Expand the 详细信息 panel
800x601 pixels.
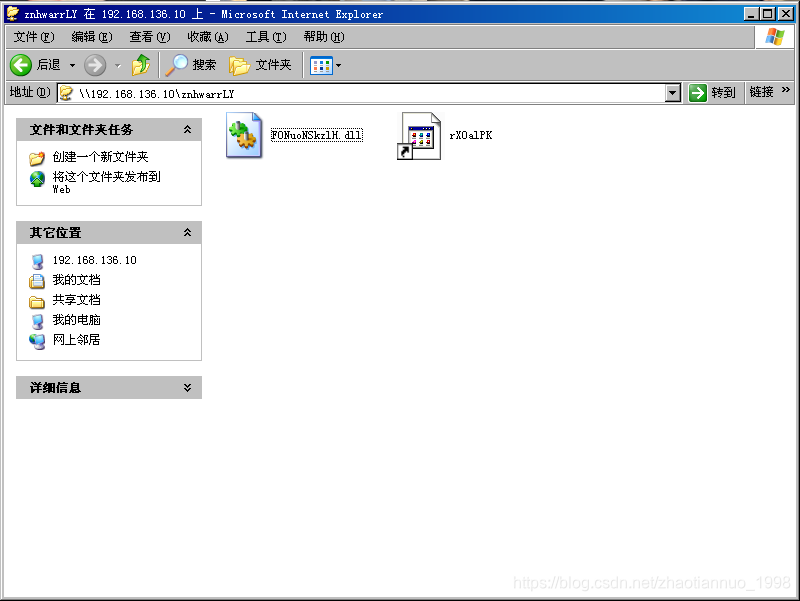(x=187, y=388)
